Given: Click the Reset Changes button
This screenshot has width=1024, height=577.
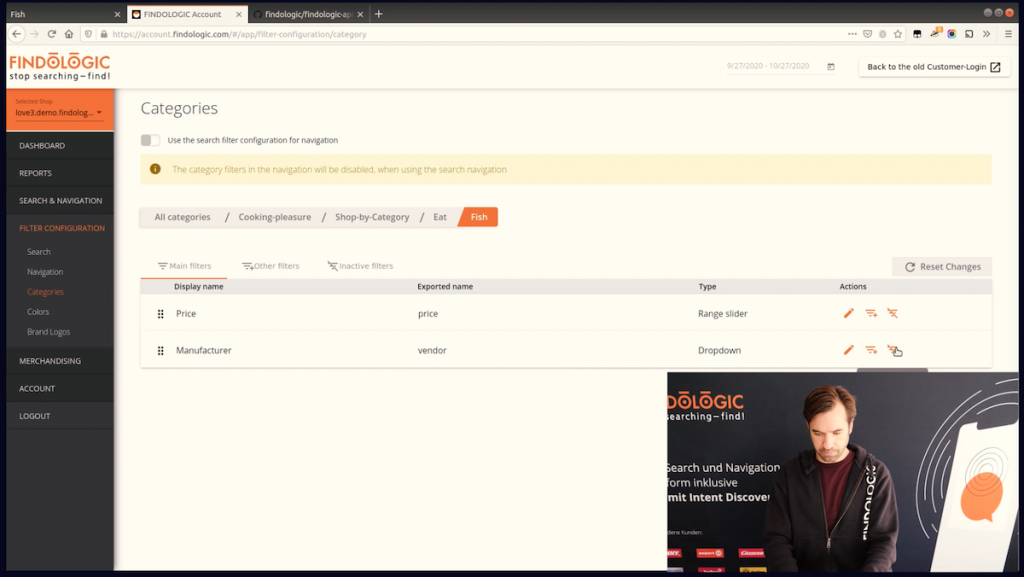Looking at the screenshot, I should [x=942, y=266].
